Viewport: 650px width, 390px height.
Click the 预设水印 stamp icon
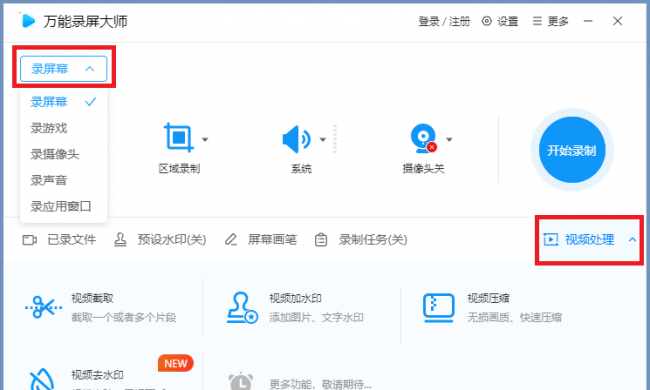pyautogui.click(x=120, y=240)
